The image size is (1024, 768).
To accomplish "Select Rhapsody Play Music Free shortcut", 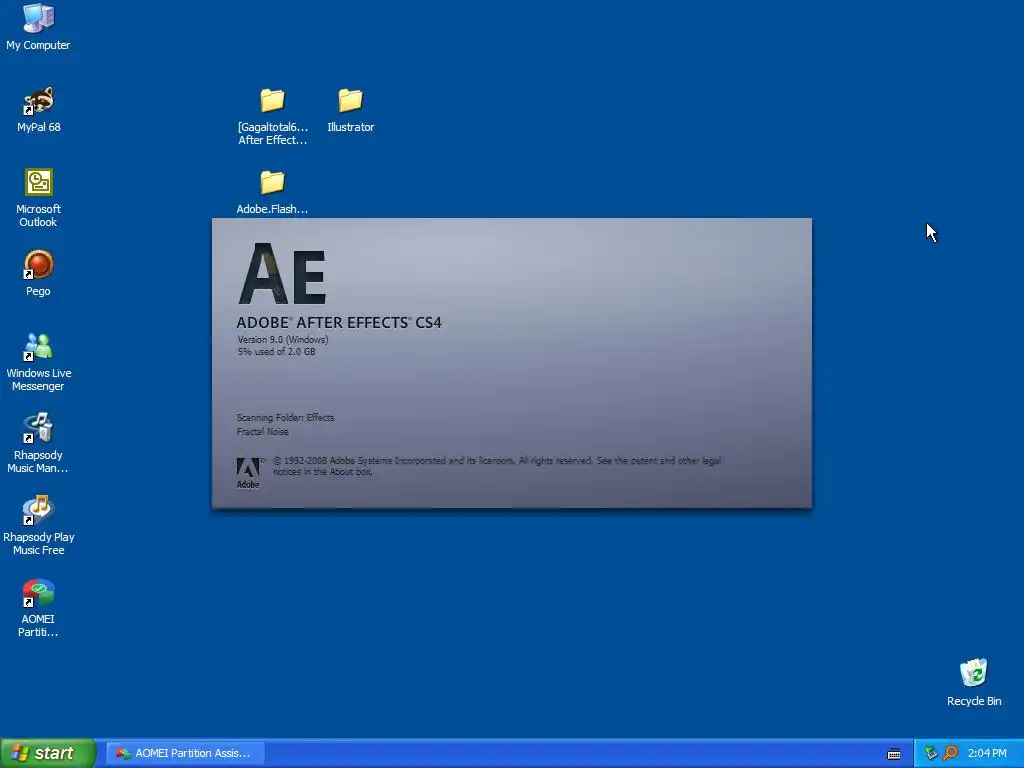I will [x=39, y=525].
